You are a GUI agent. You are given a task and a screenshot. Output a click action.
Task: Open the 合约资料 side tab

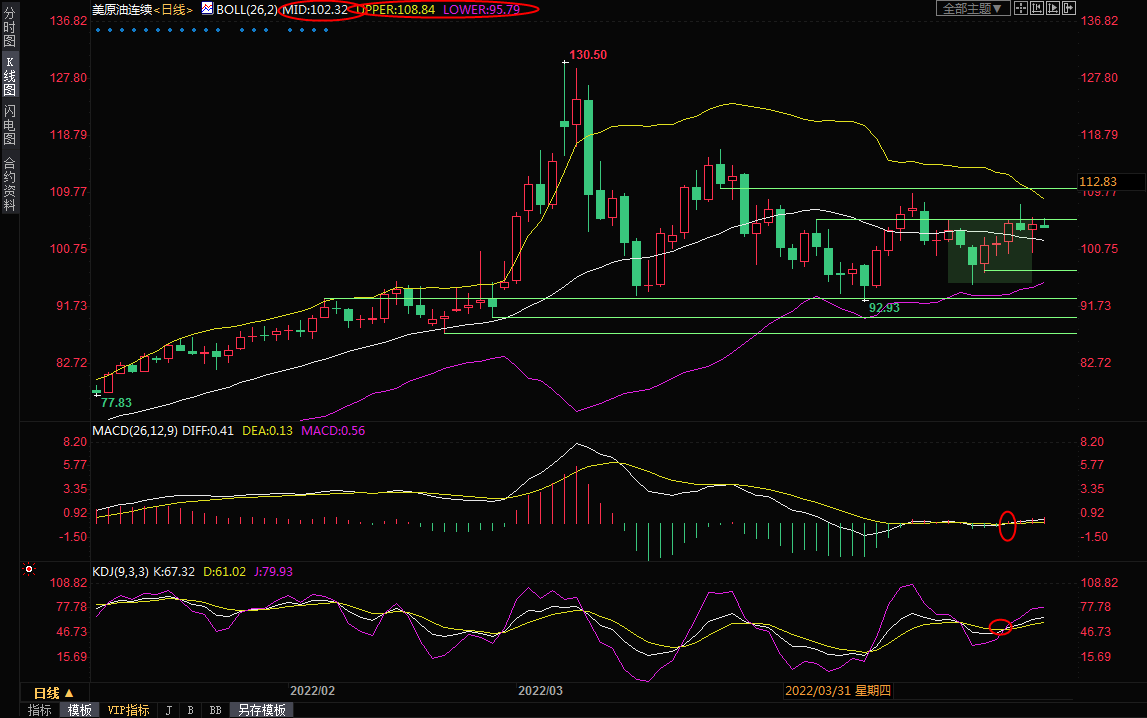tap(9, 184)
